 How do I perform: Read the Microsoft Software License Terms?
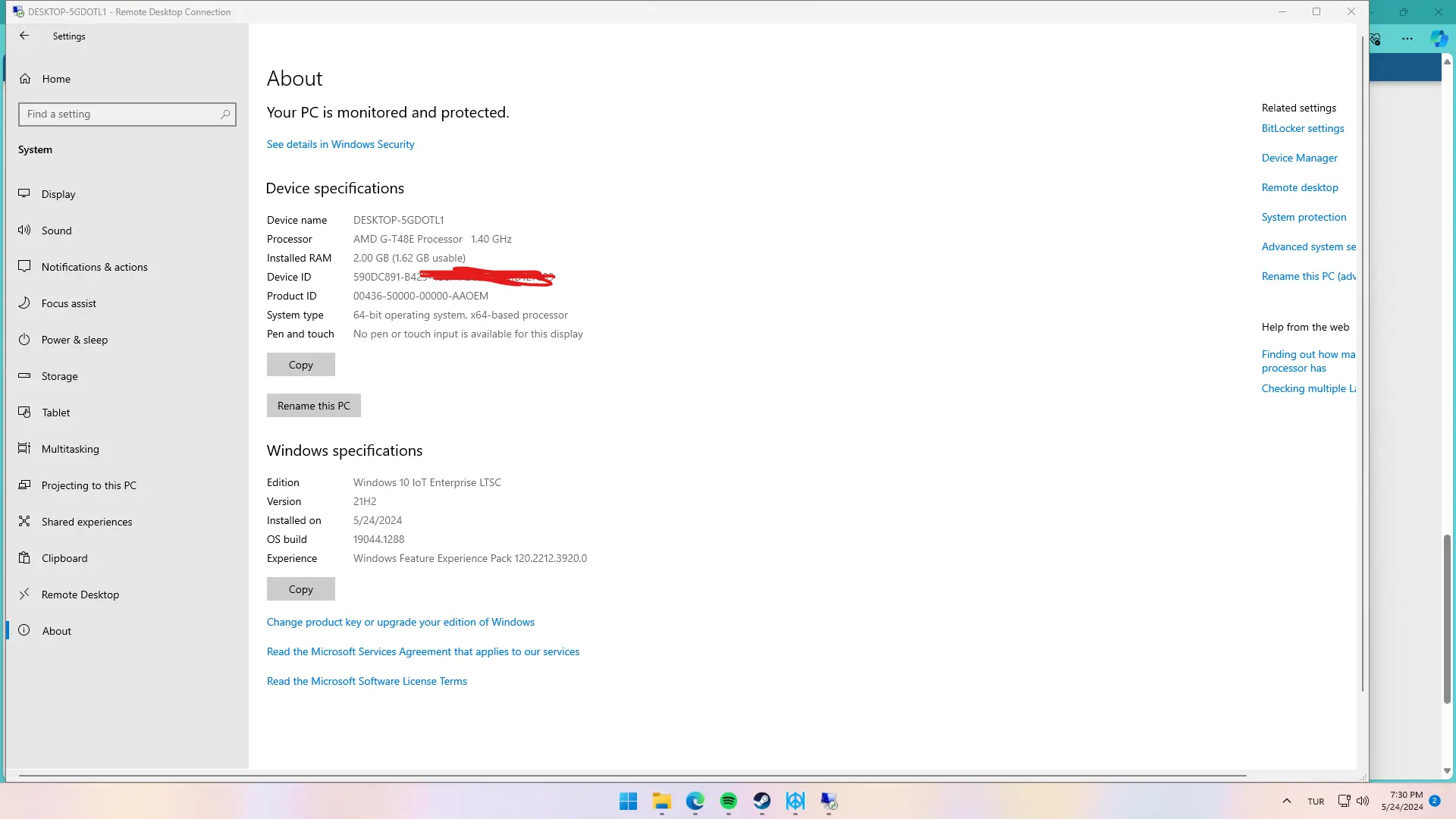367,681
